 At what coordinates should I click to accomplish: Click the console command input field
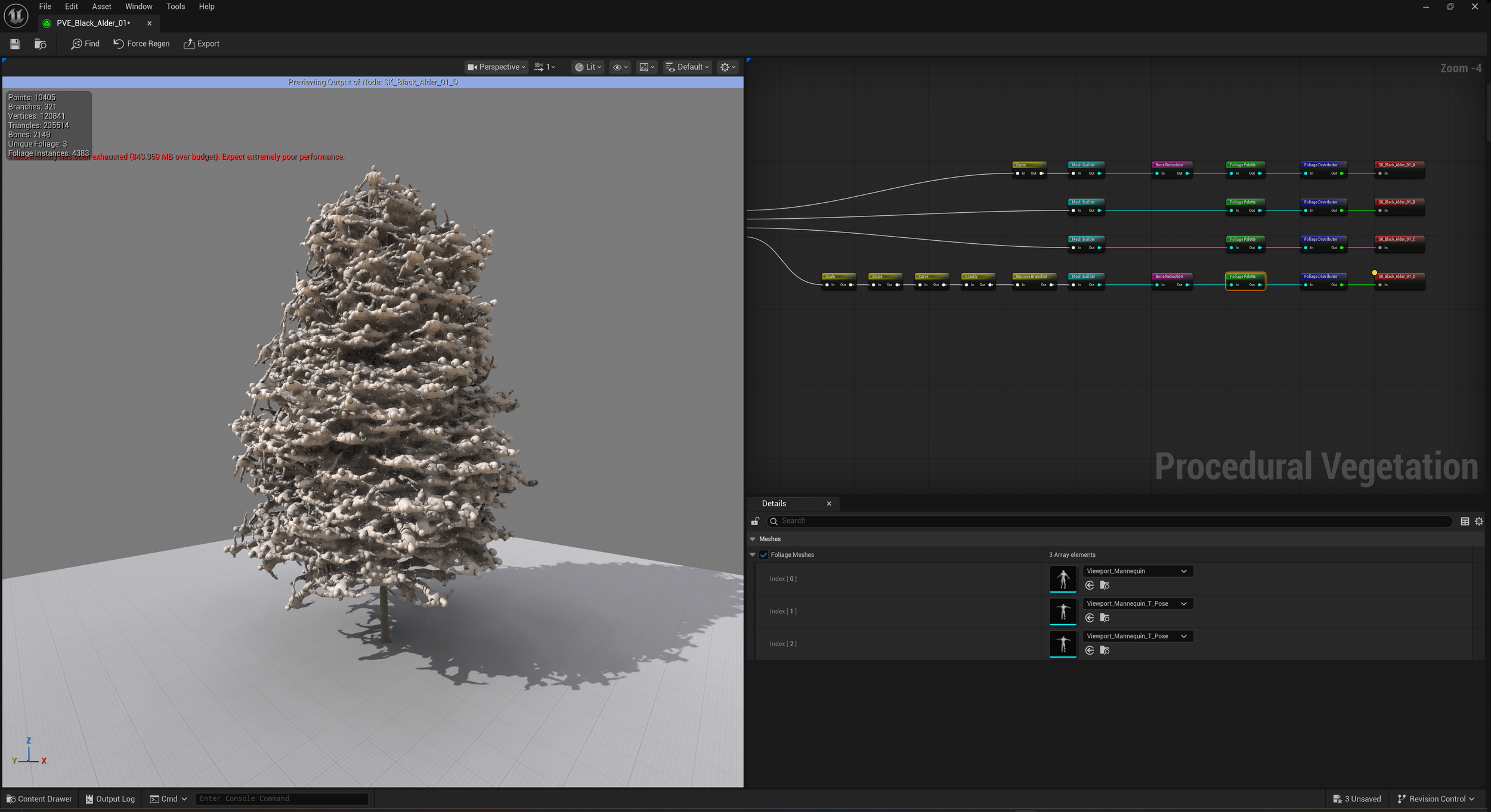coord(282,799)
